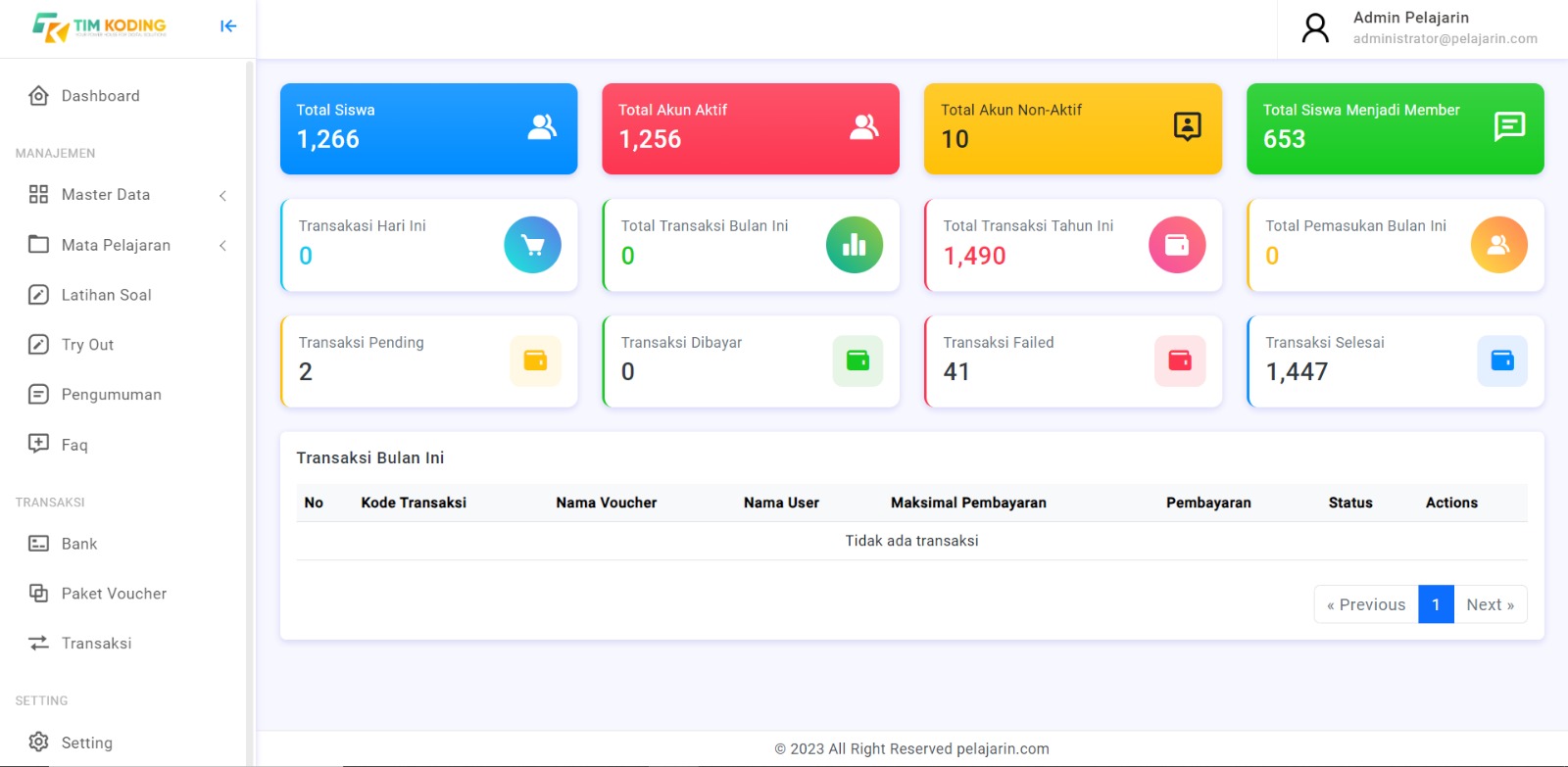The width and height of the screenshot is (1568, 767).
Task: Click the Transaksi swap arrows icon
Action: (38, 643)
